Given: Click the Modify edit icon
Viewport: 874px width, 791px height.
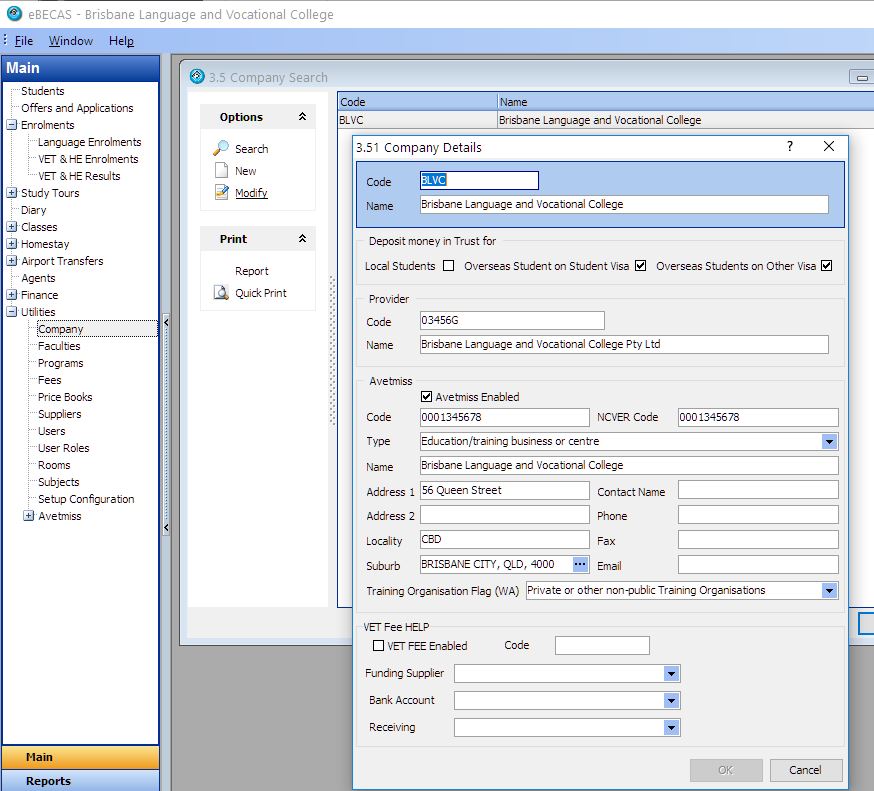Looking at the screenshot, I should pyautogui.click(x=222, y=193).
